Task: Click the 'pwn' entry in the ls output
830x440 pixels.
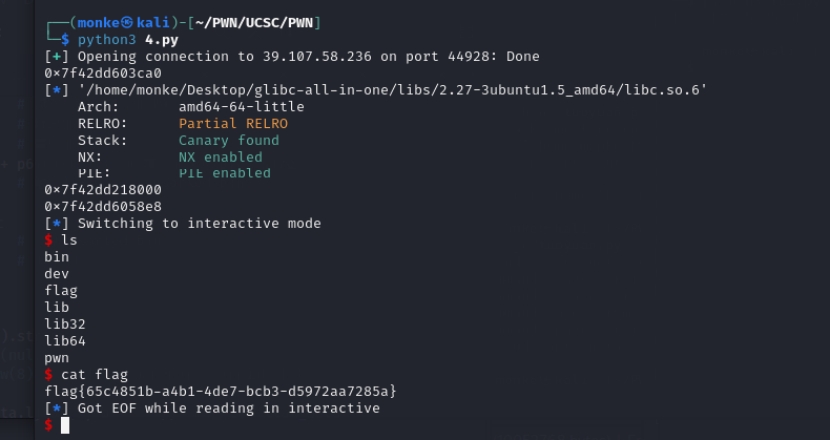Action: pos(57,357)
